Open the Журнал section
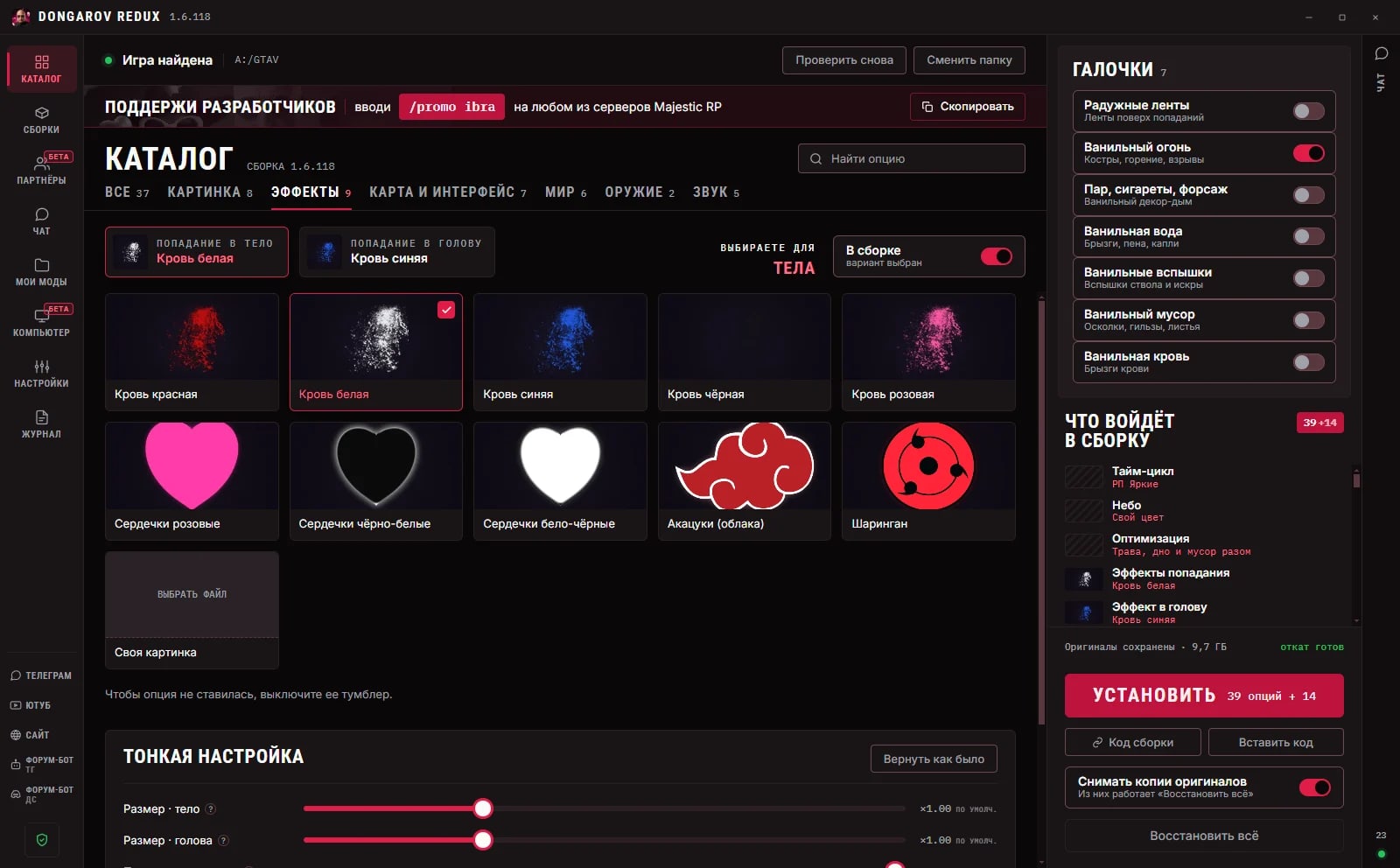This screenshot has height=868, width=1400. 41,424
